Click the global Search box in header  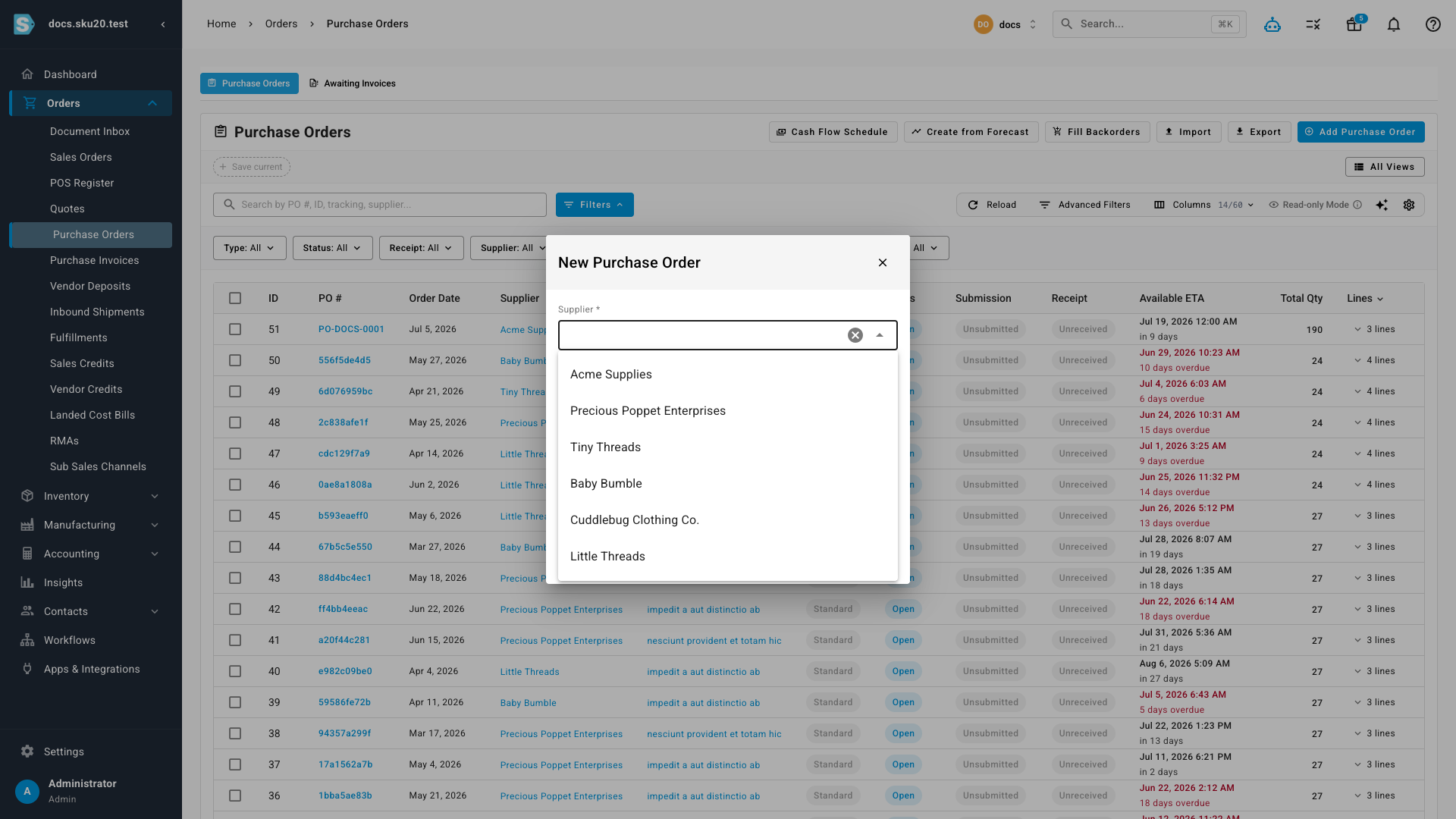[1149, 24]
